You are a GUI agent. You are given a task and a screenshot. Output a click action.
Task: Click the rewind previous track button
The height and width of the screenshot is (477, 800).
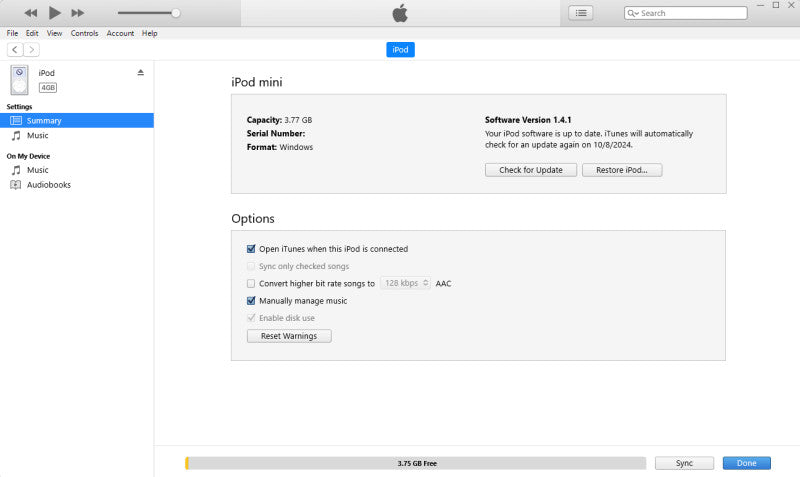31,13
